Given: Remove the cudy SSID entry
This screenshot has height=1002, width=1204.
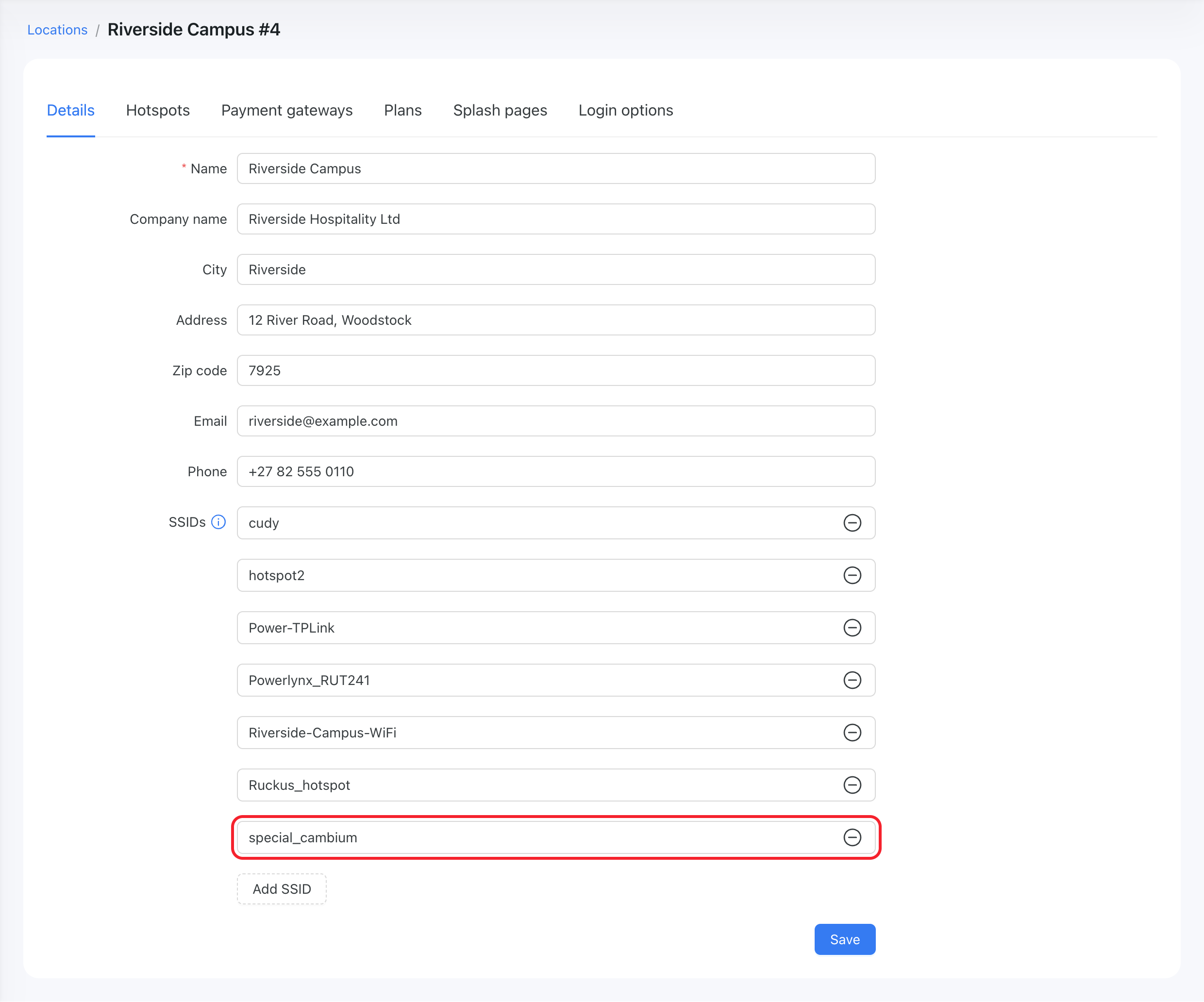Looking at the screenshot, I should tap(852, 523).
